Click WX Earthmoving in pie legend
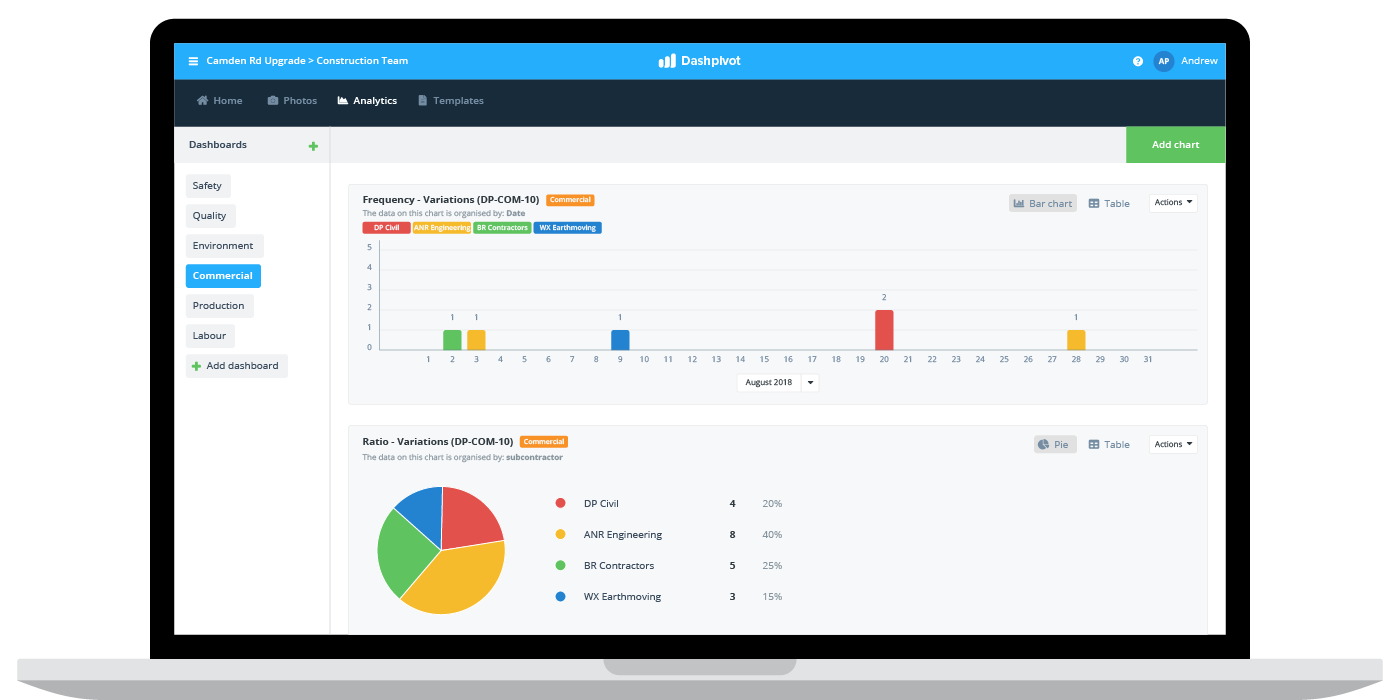 coord(622,597)
